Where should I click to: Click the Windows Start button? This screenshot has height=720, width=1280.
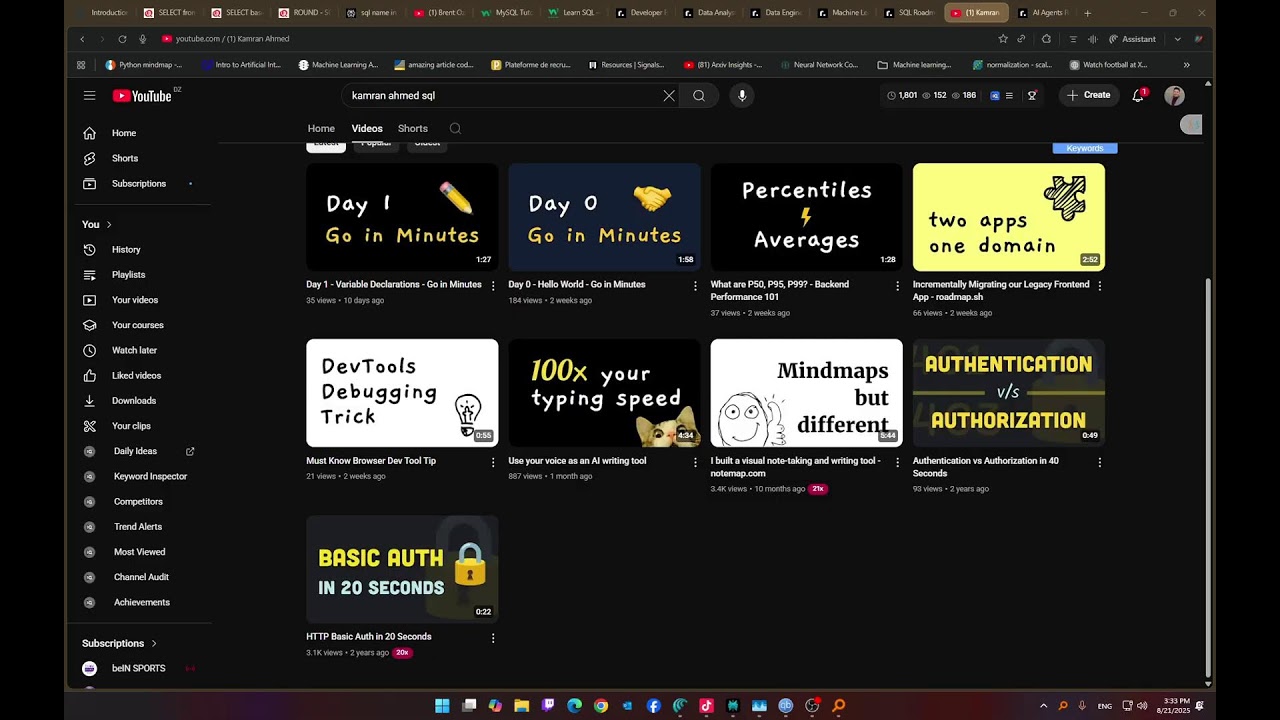[442, 706]
